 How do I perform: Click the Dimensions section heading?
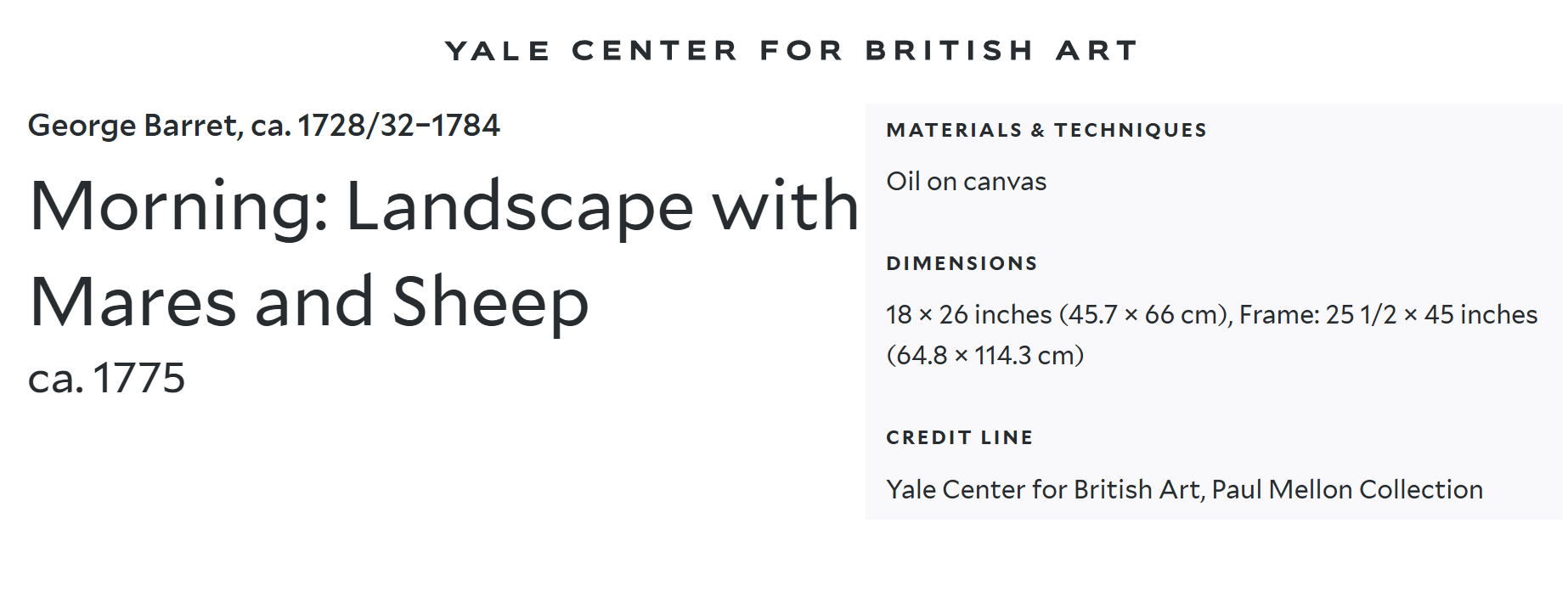962,263
